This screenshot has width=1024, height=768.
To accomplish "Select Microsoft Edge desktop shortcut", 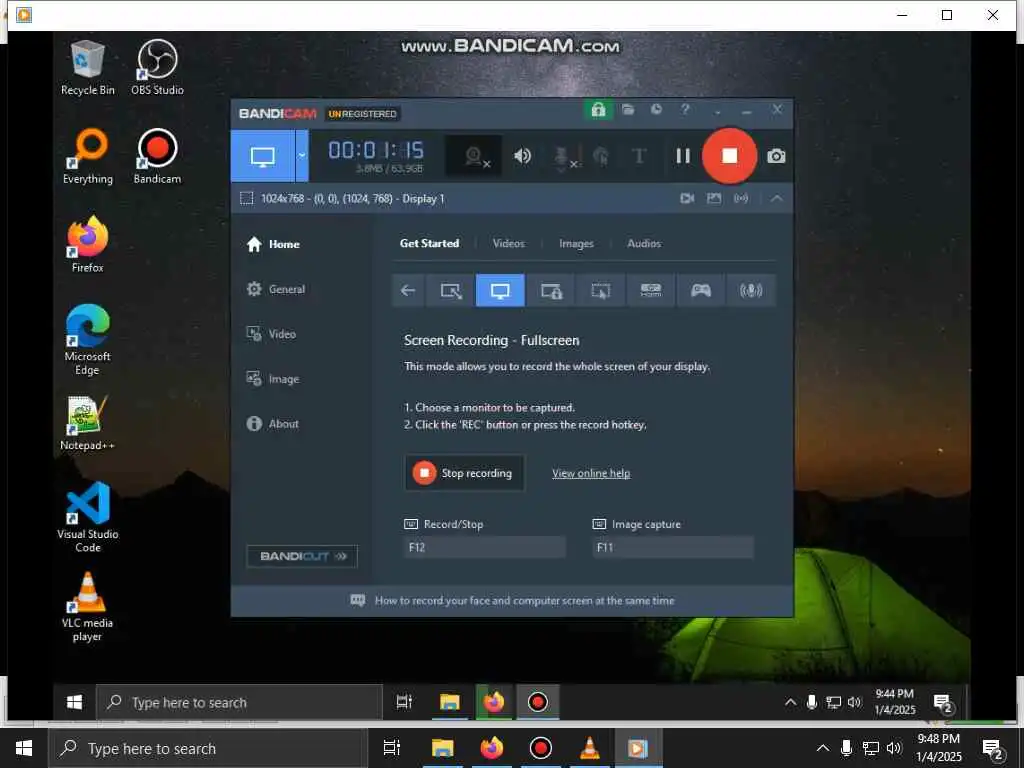I will pos(88,340).
